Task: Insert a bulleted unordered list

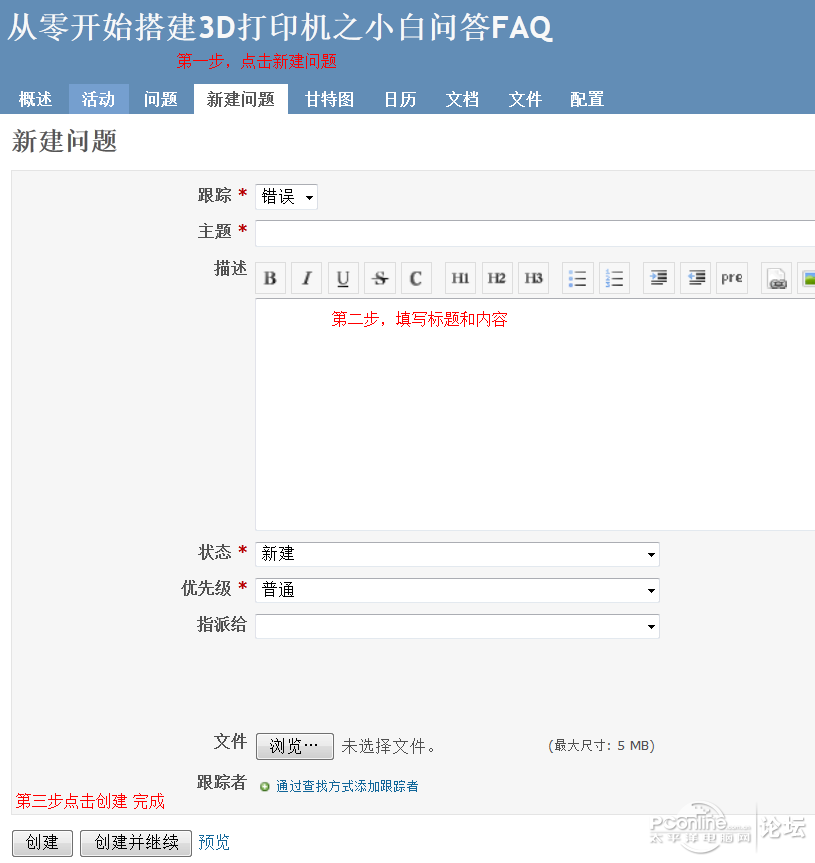Action: (x=577, y=278)
